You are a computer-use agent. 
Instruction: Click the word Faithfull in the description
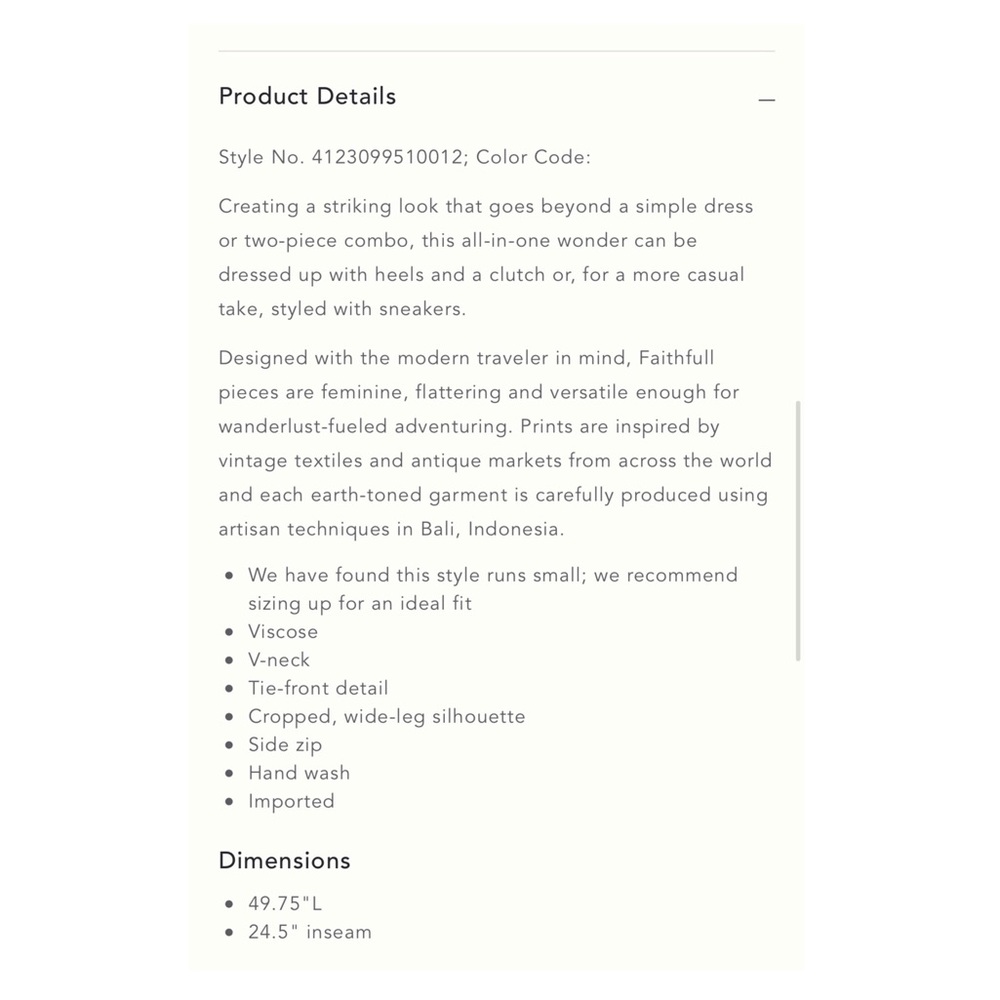click(676, 358)
